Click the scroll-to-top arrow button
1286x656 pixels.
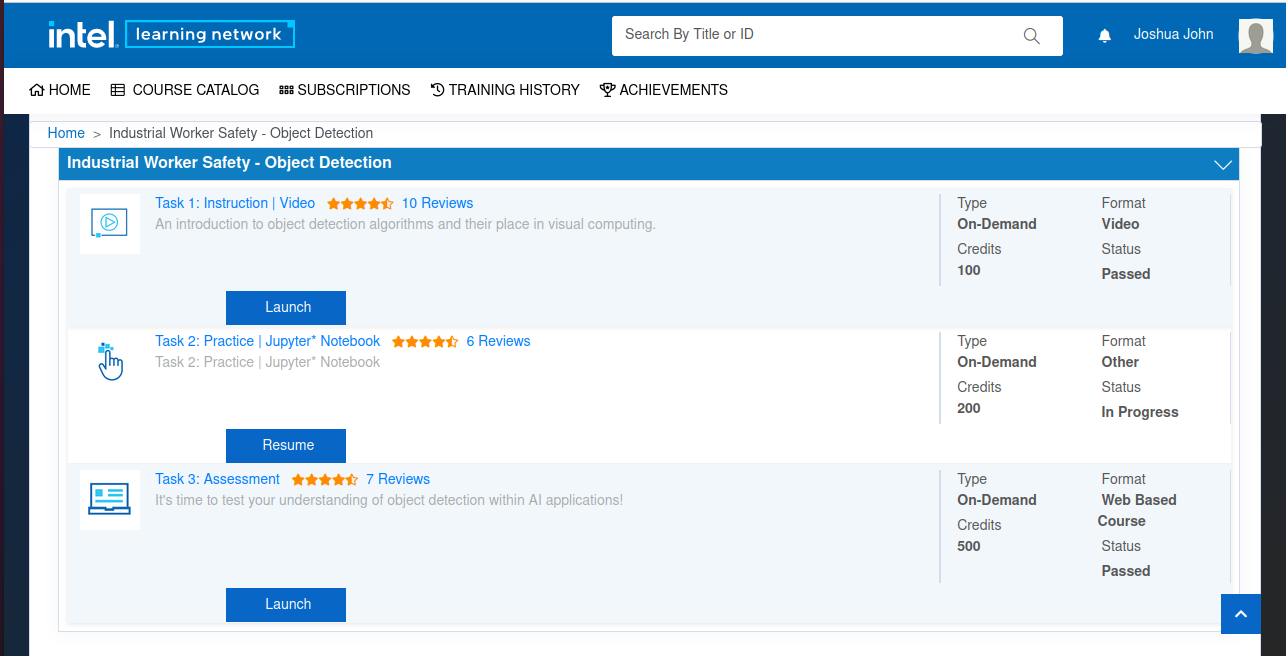pyautogui.click(x=1241, y=613)
